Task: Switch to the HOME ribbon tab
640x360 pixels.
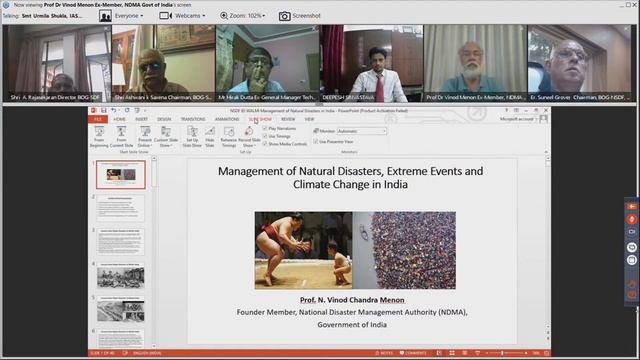Action: tap(120, 119)
